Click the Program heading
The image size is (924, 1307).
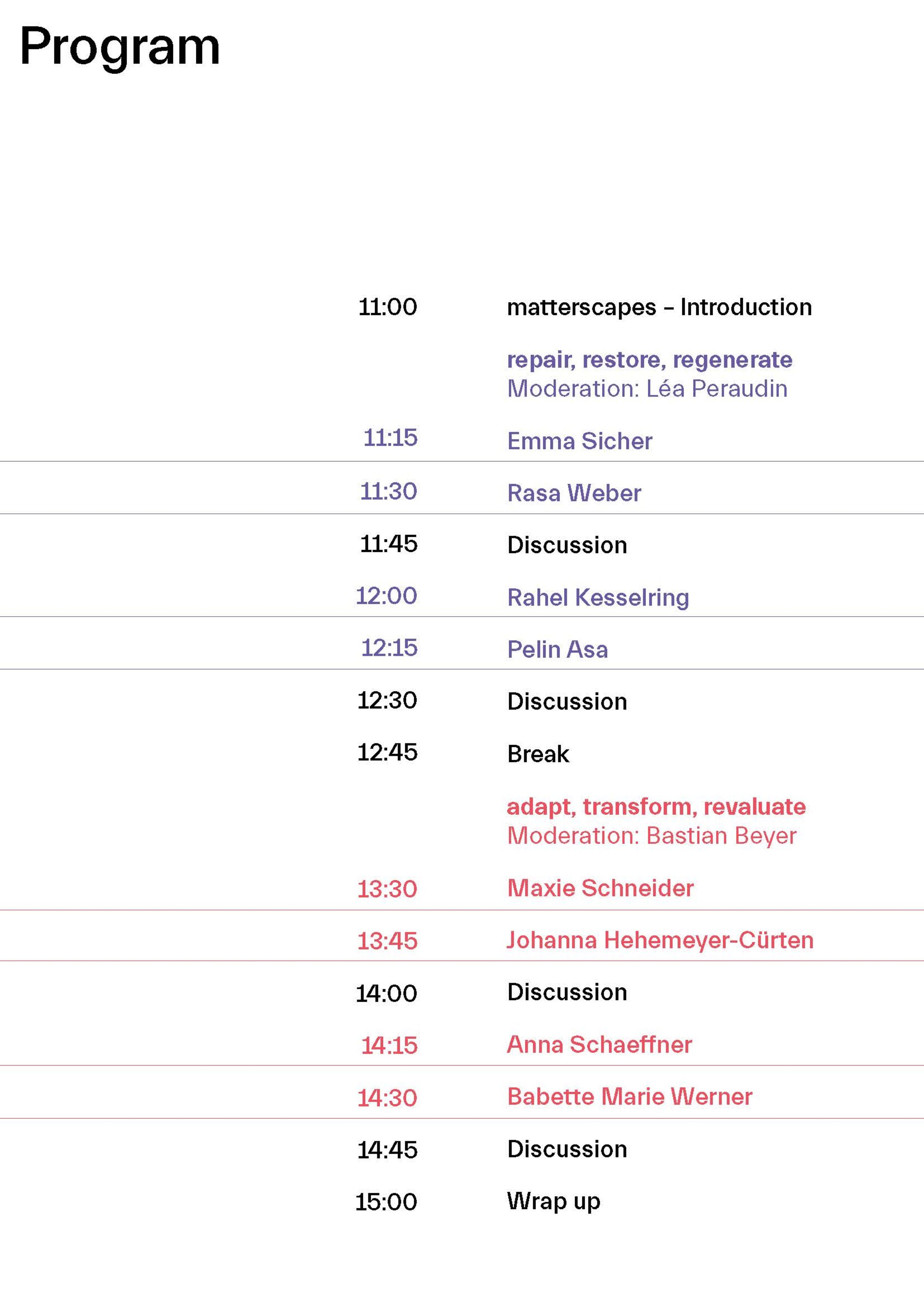click(119, 48)
